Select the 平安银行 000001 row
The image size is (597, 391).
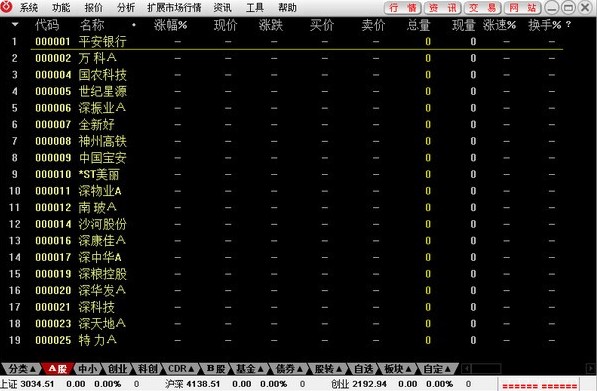click(297, 41)
